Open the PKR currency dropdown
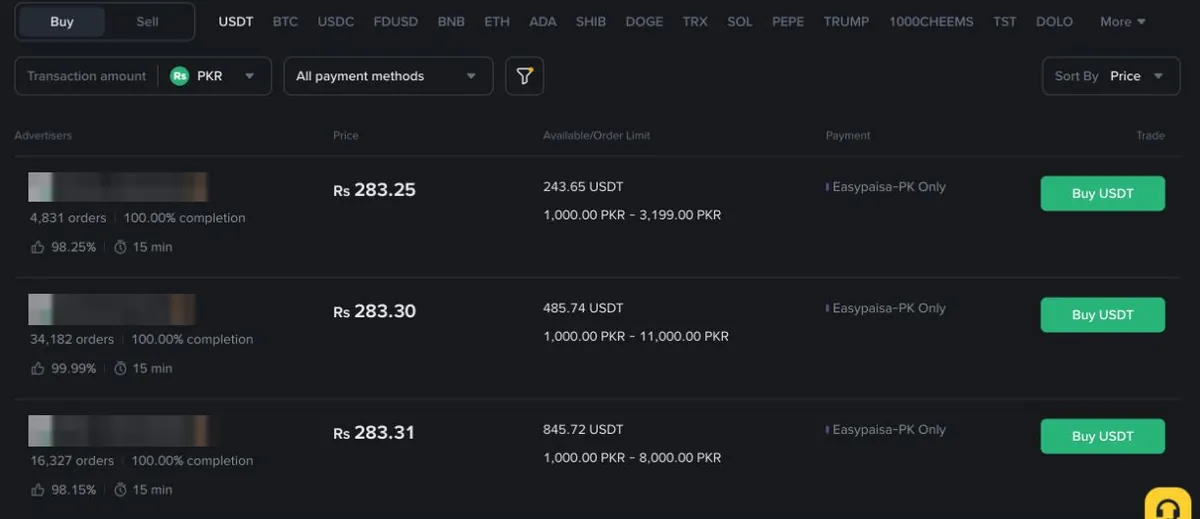Image resolution: width=1200 pixels, height=519 pixels. tap(214, 76)
